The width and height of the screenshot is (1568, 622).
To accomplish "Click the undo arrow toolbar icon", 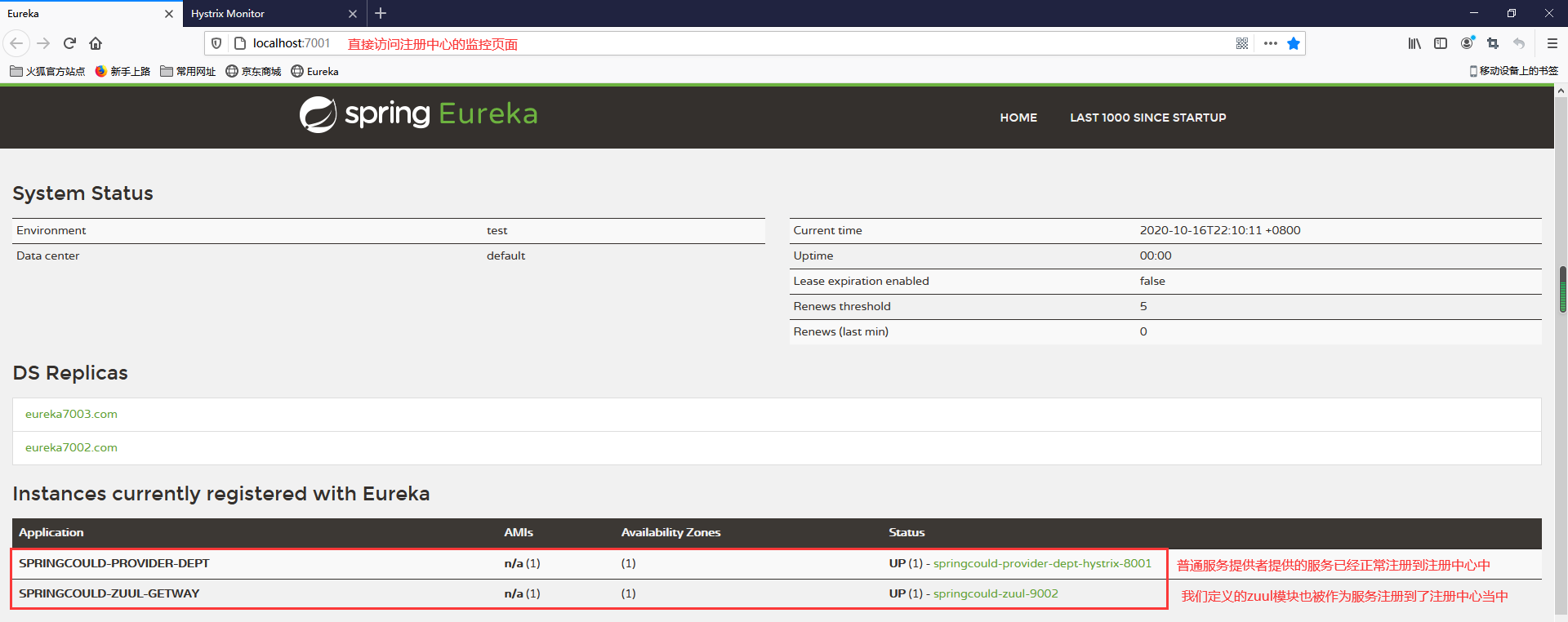I will pyautogui.click(x=1519, y=43).
